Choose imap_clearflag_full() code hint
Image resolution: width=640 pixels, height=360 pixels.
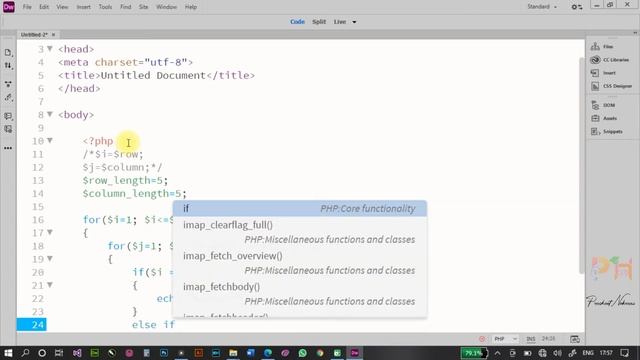(x=300, y=232)
